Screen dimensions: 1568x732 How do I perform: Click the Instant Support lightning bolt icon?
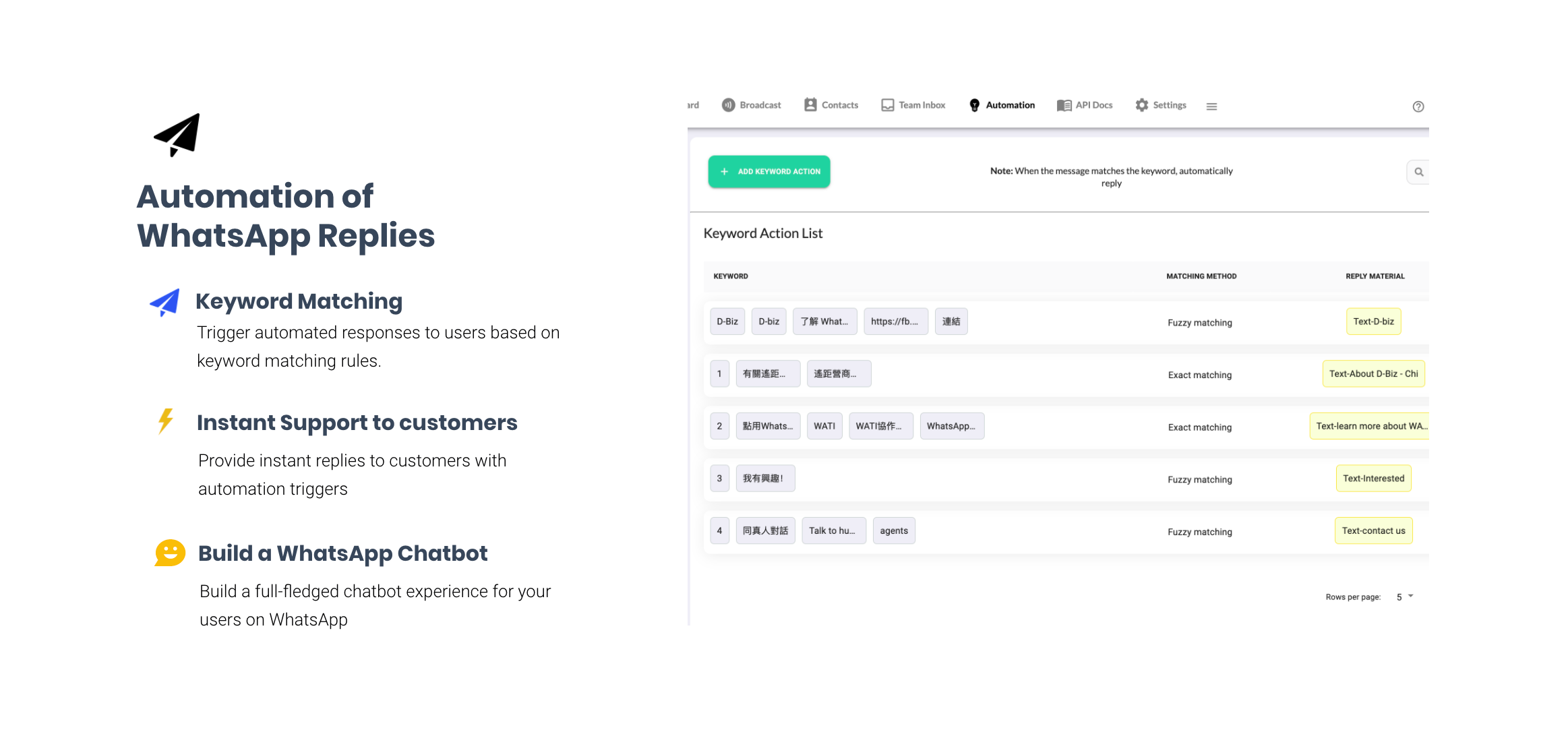click(166, 421)
